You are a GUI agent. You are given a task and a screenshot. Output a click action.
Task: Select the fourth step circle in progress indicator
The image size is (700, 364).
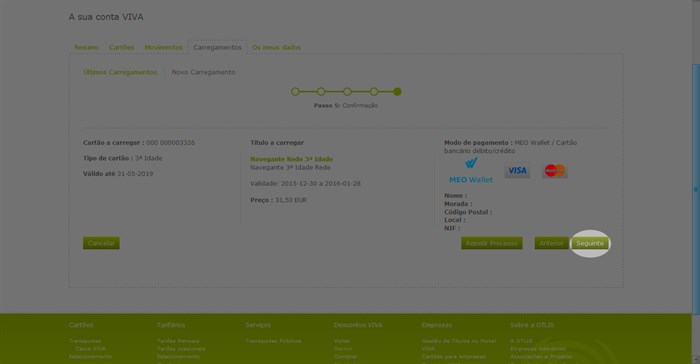(x=374, y=92)
